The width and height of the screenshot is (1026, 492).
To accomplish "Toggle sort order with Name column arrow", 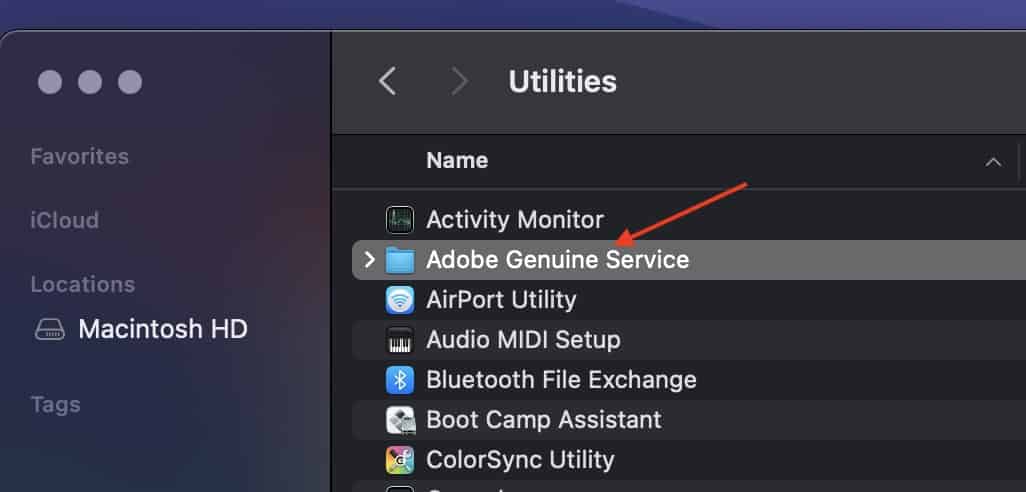I will click(993, 162).
